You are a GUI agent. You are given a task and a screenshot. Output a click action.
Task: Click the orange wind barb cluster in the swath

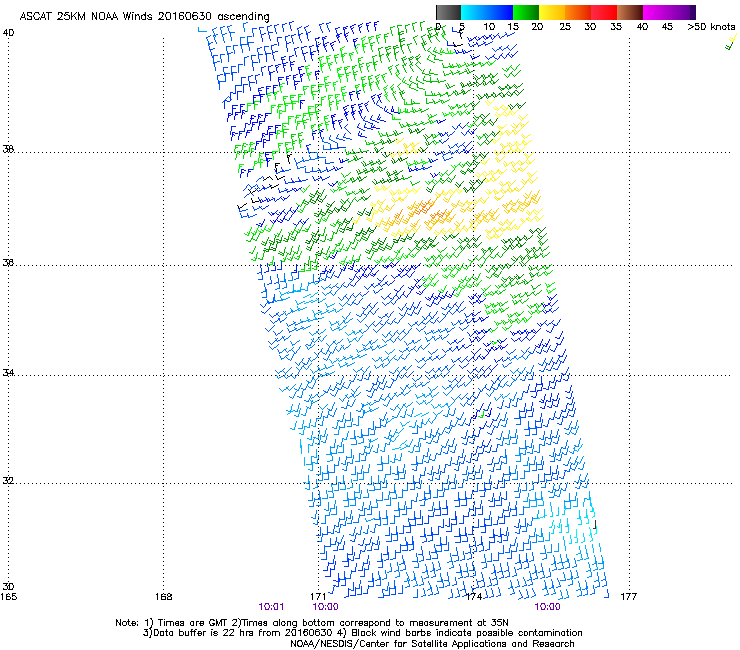tap(420, 213)
